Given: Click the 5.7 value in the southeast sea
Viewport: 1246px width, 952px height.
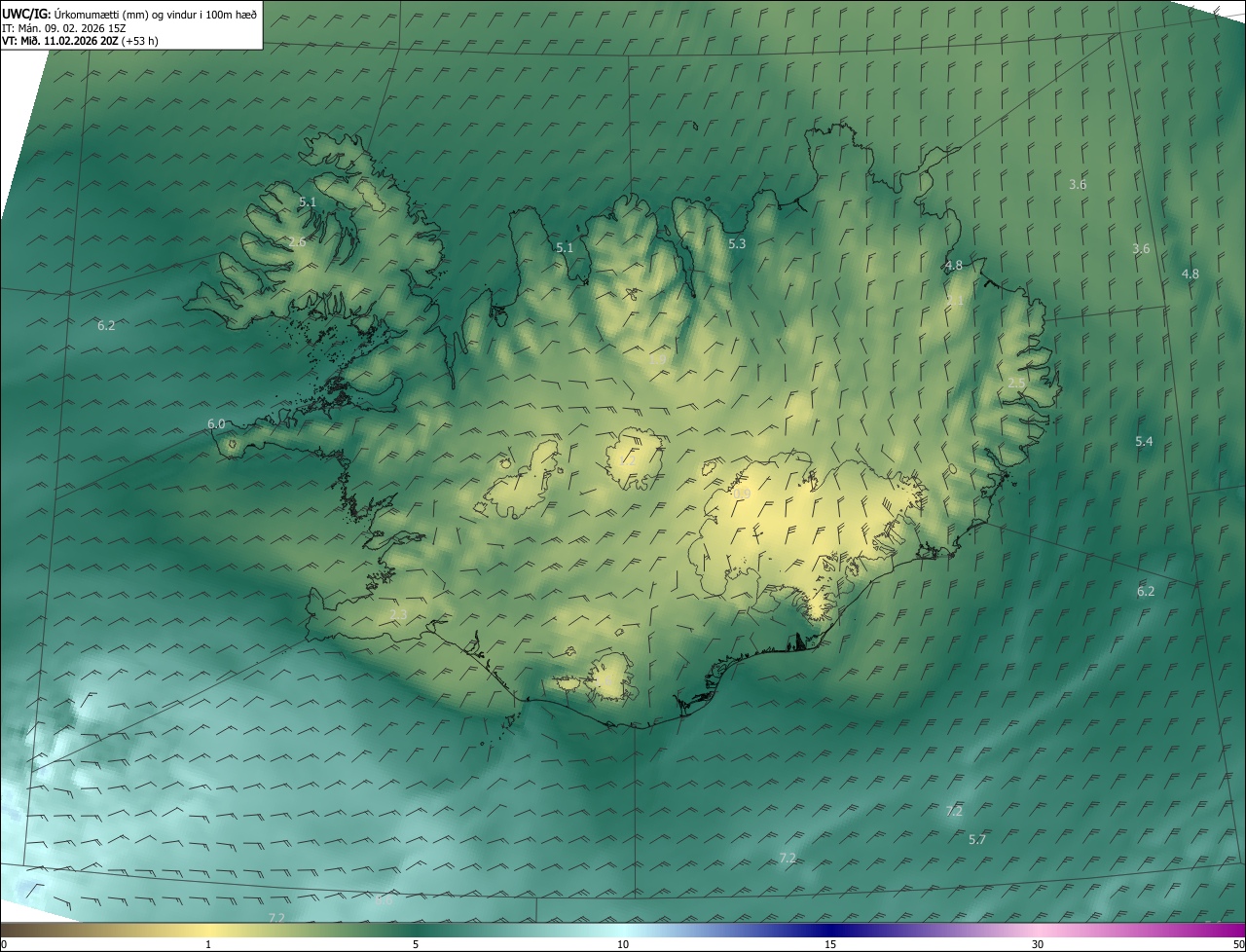Looking at the screenshot, I should pos(977,839).
